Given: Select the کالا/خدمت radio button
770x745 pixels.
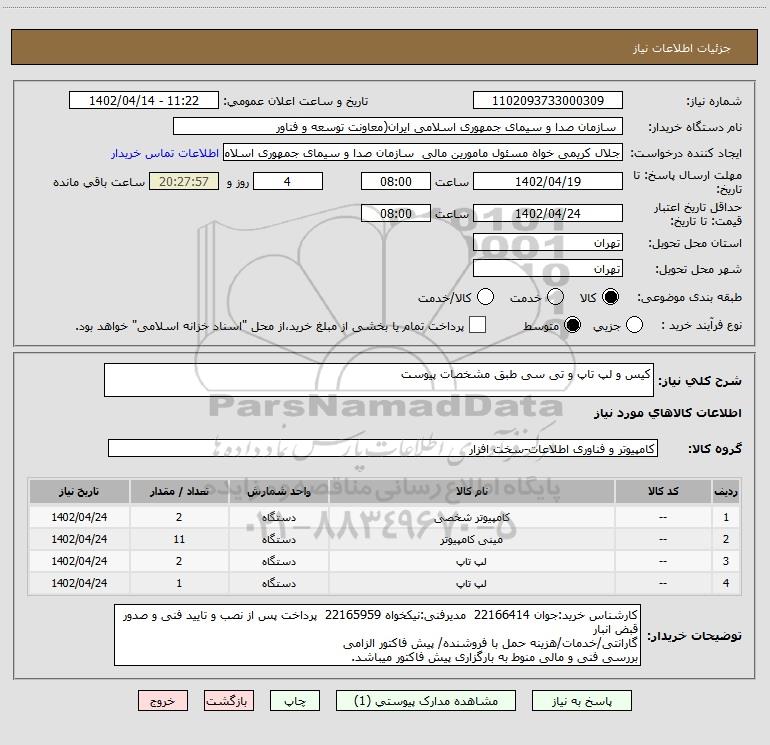Looking at the screenshot, I should tap(486, 297).
